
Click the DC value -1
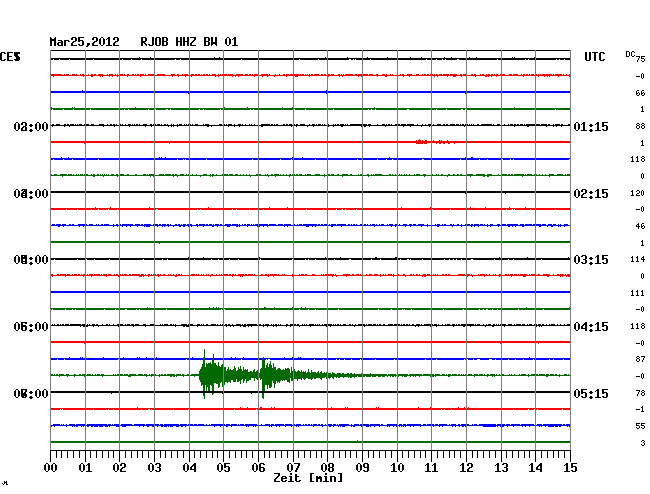tap(640, 409)
